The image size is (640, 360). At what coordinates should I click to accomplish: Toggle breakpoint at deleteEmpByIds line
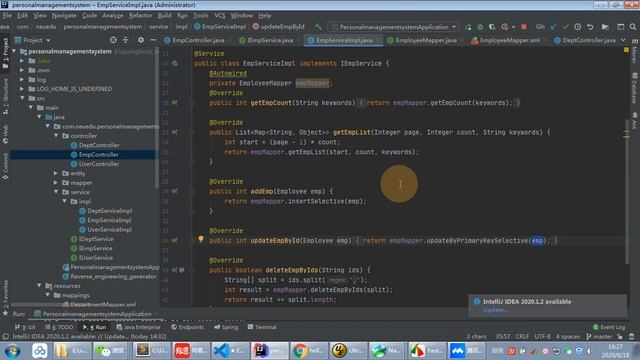point(182,270)
